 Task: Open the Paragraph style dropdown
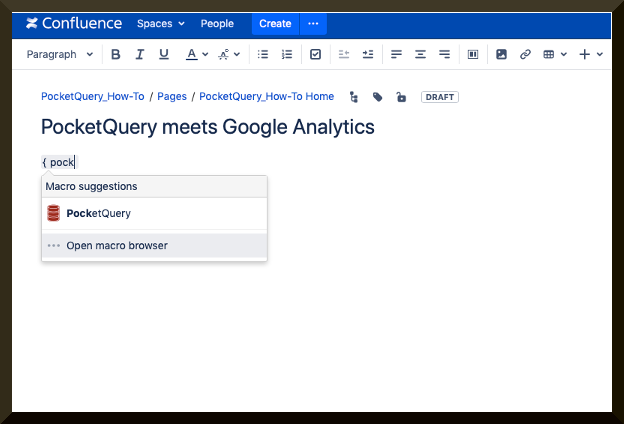60,54
